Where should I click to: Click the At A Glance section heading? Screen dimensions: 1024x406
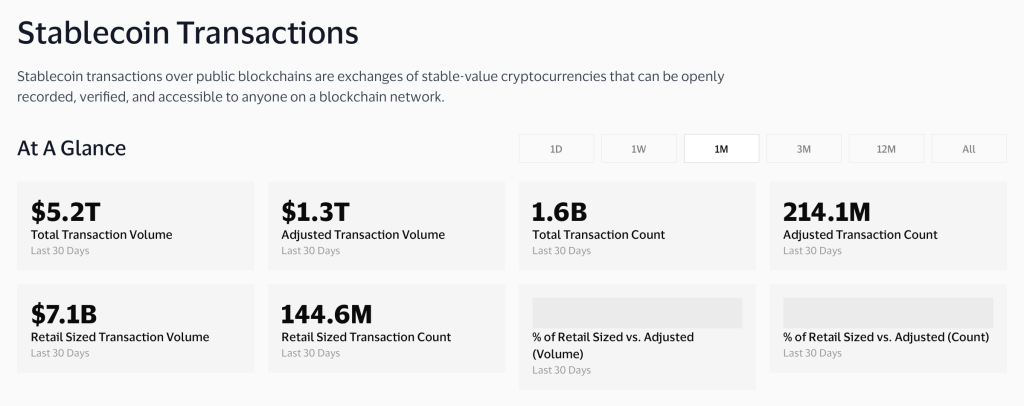(x=71, y=148)
